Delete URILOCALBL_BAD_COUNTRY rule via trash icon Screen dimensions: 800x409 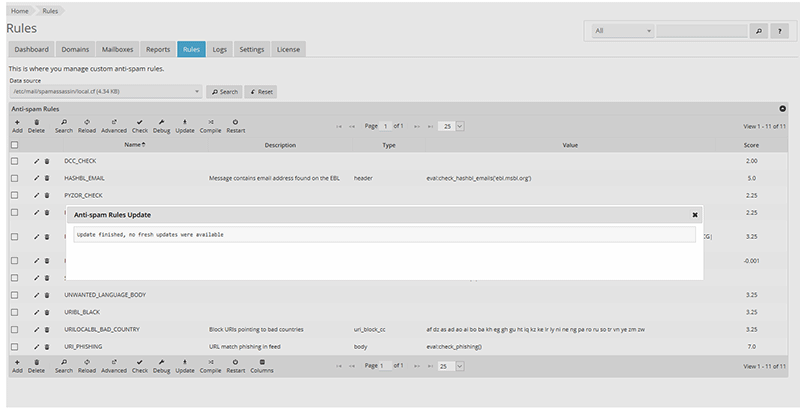[47, 329]
